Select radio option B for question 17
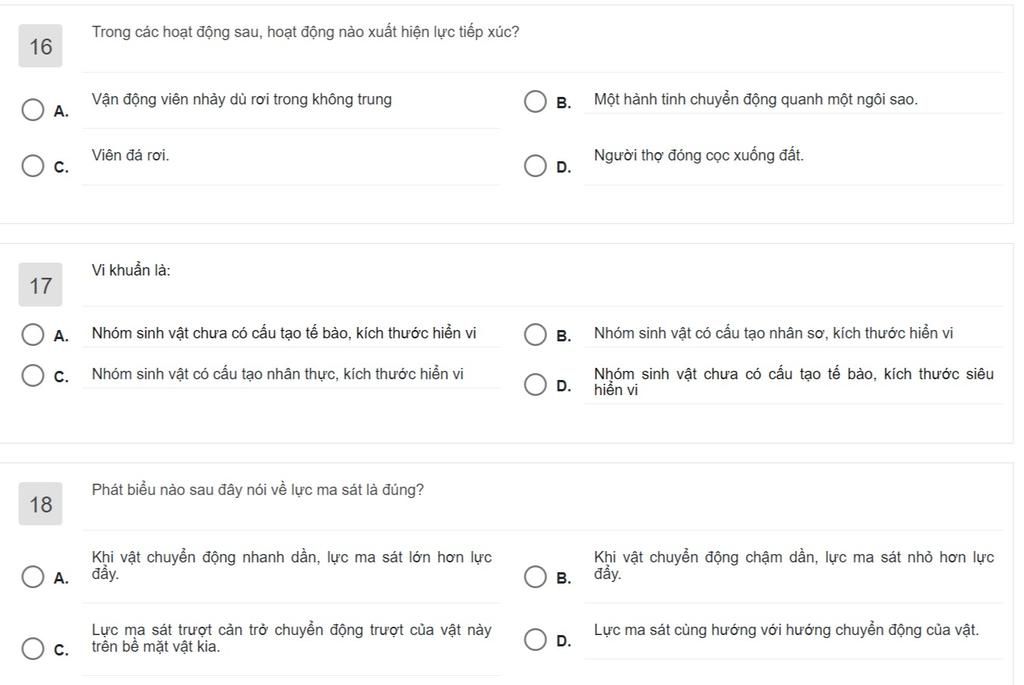The width and height of the screenshot is (1024, 685). (536, 334)
